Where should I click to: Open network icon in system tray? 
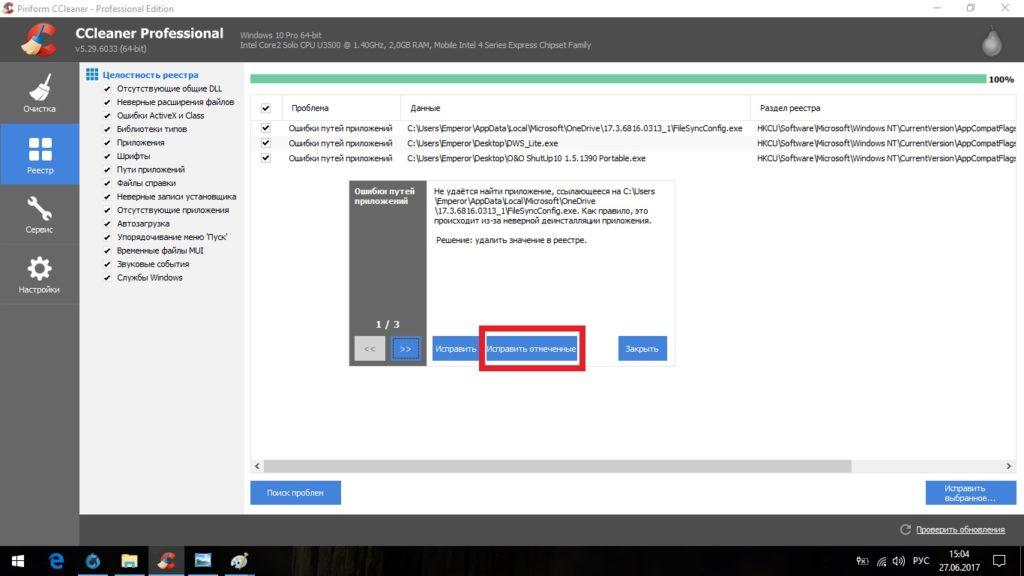pyautogui.click(x=881, y=561)
